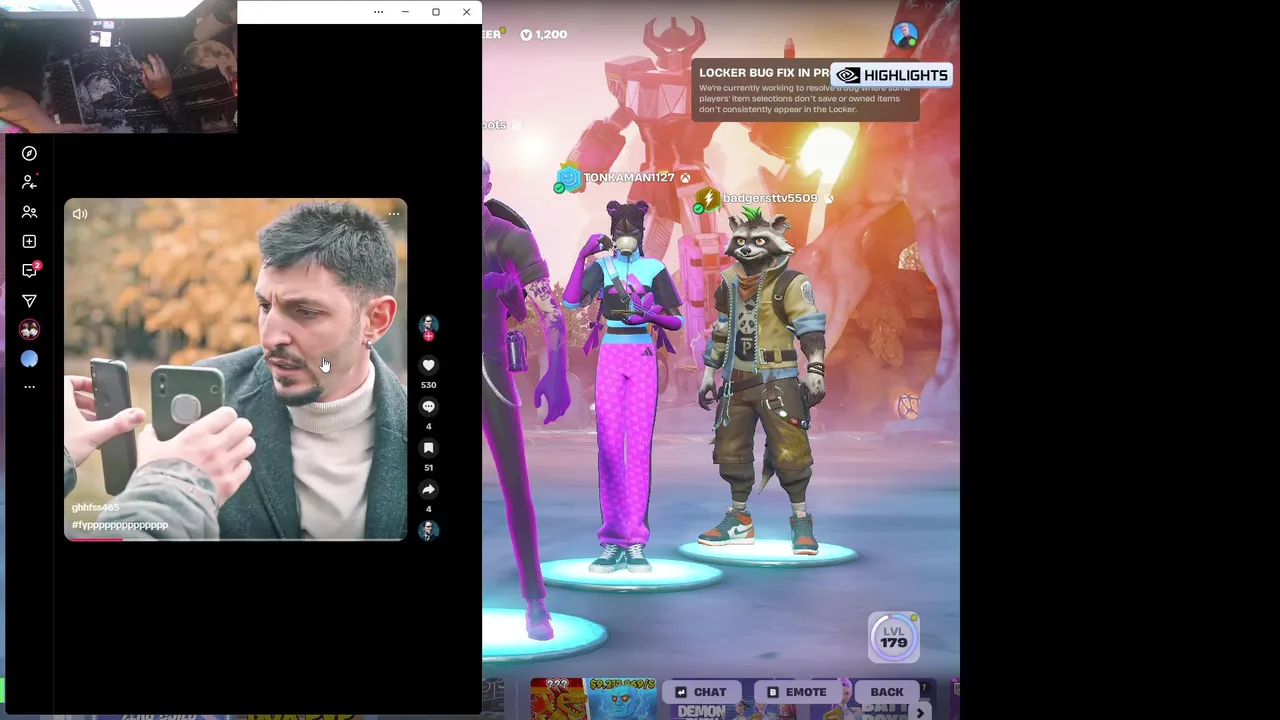Click the 51 saves count
Image resolution: width=1280 pixels, height=720 pixels.
[428, 468]
